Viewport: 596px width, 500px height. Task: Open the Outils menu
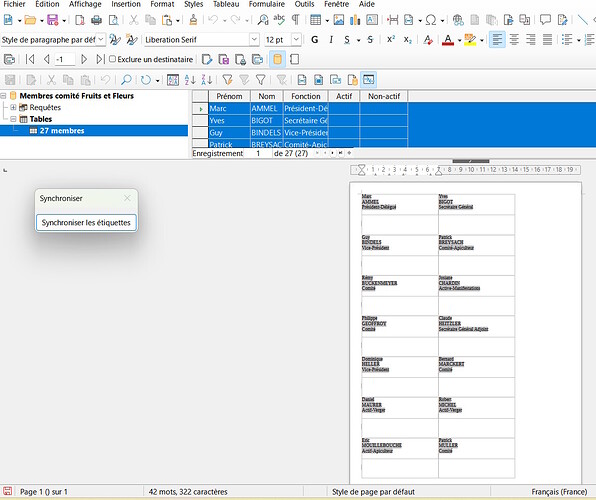click(x=304, y=4)
